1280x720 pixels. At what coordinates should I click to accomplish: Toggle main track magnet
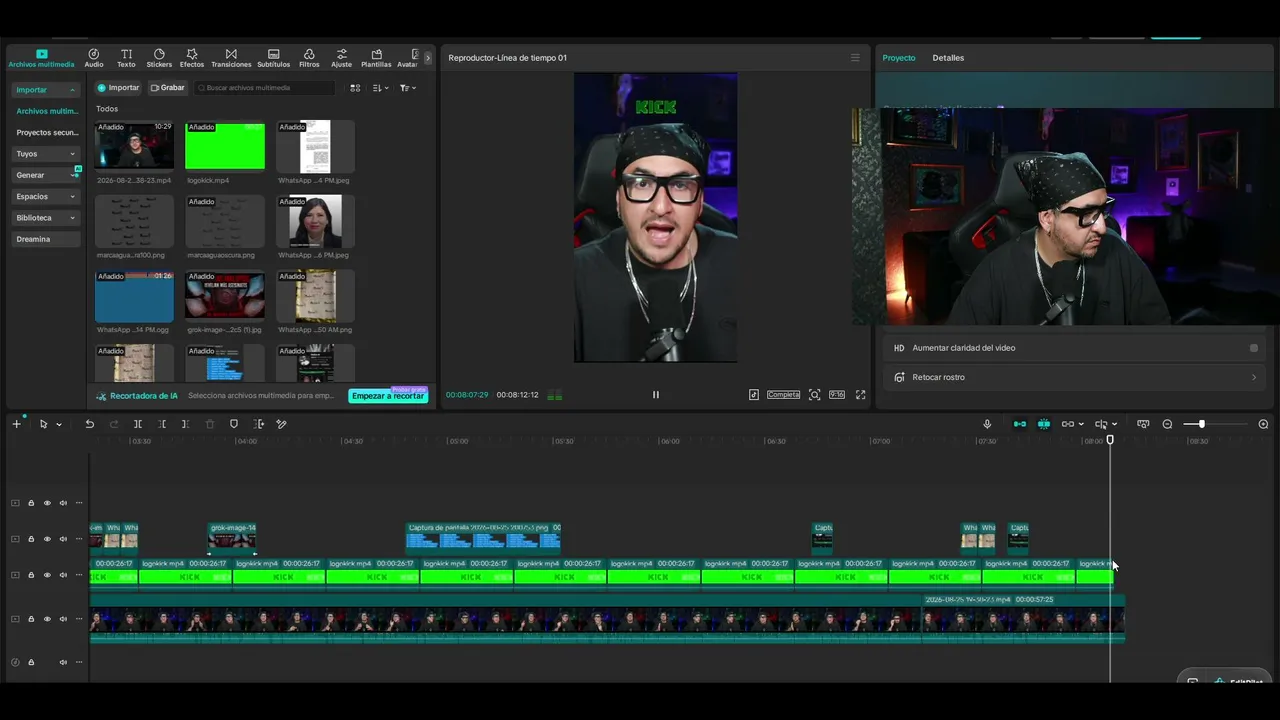(1020, 424)
